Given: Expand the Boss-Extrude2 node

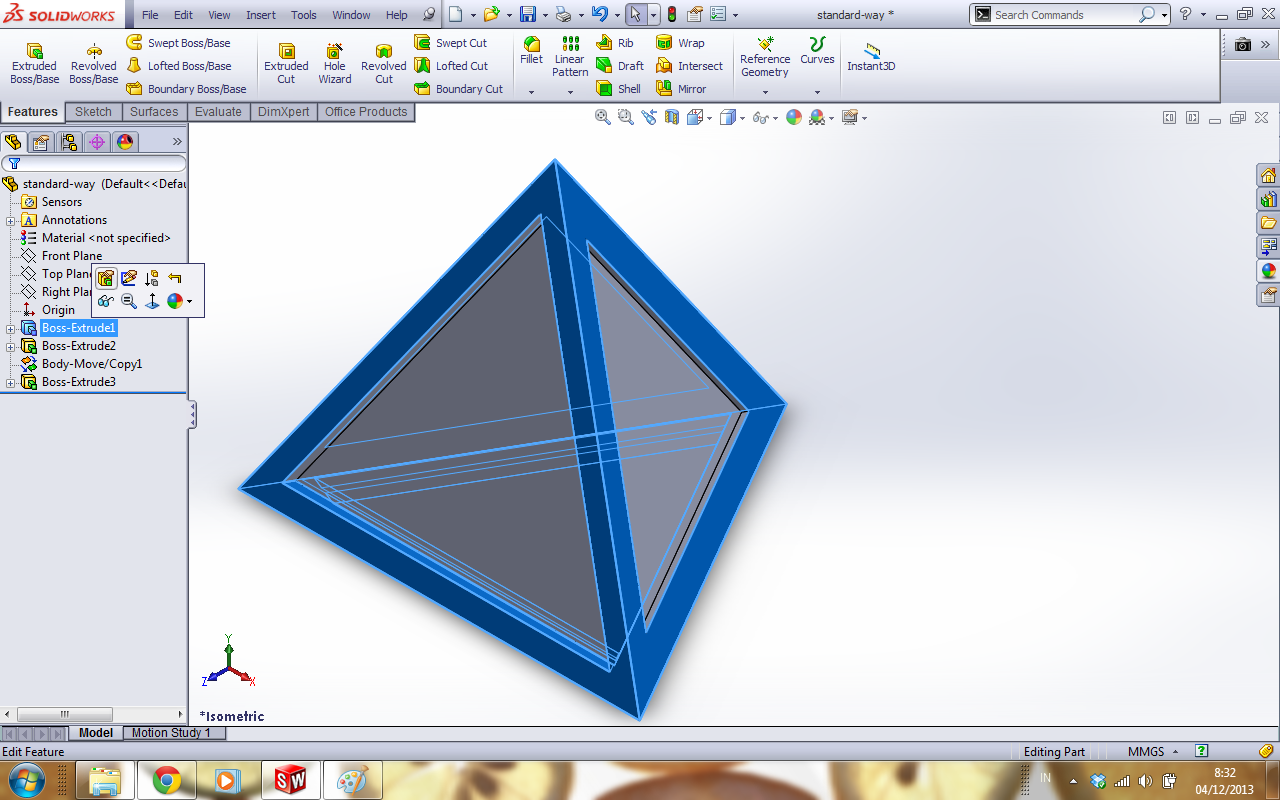Looking at the screenshot, I should [x=11, y=346].
